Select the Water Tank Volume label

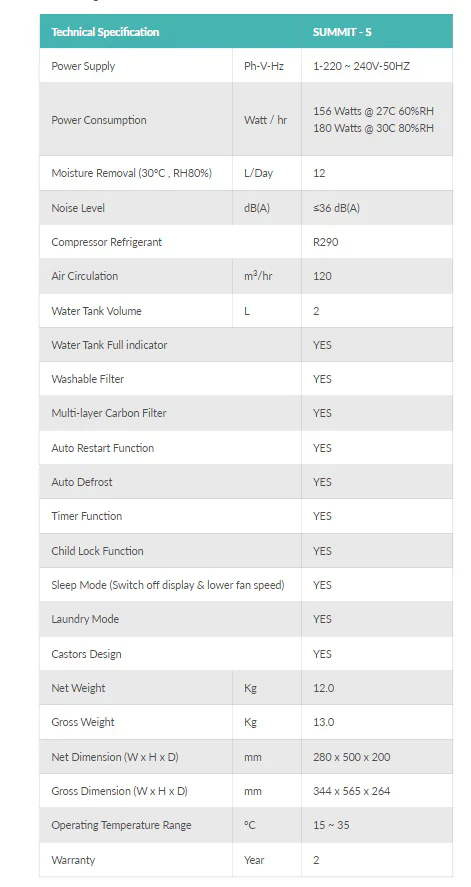pos(97,311)
